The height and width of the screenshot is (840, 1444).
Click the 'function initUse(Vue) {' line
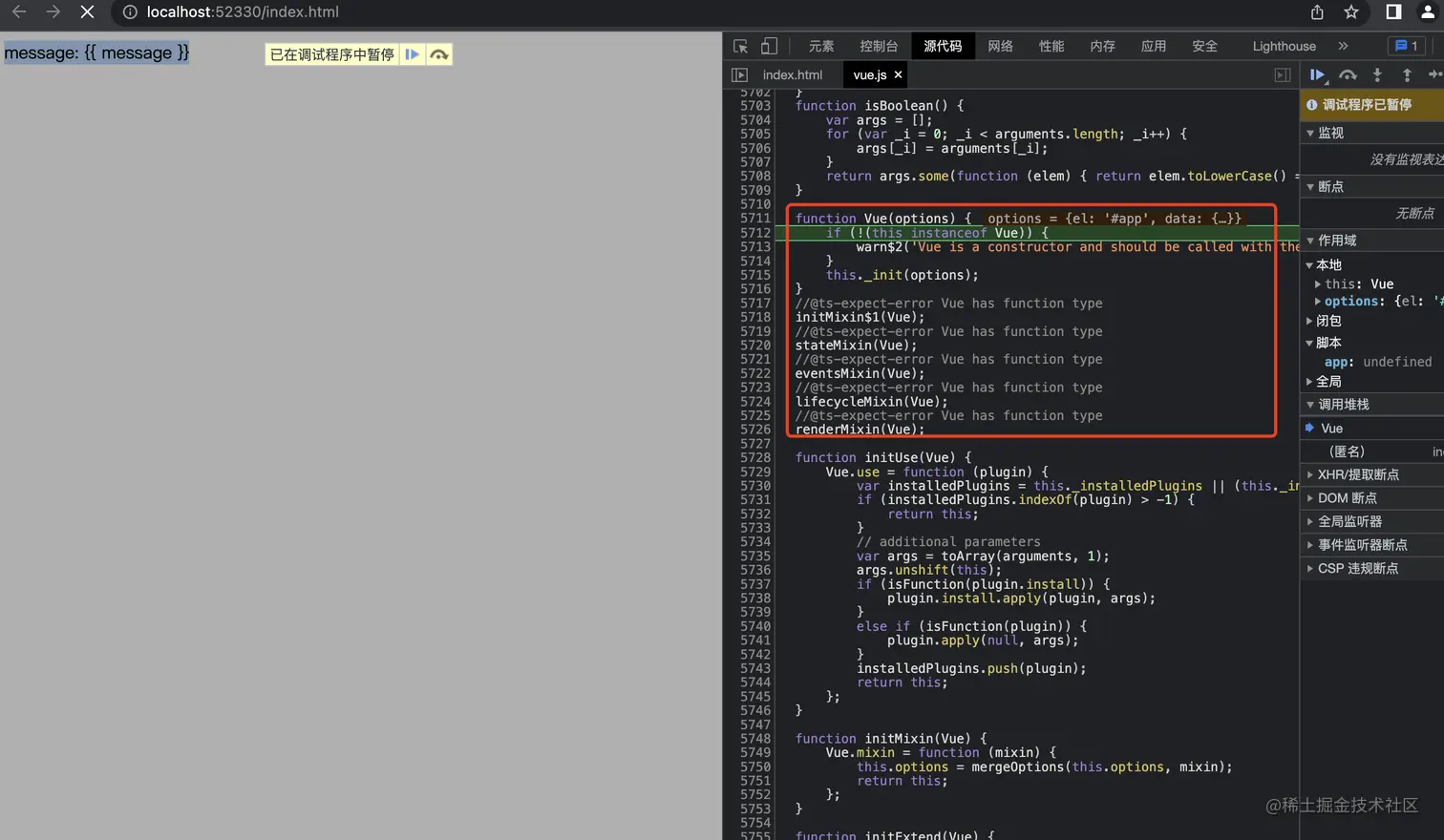(x=883, y=457)
